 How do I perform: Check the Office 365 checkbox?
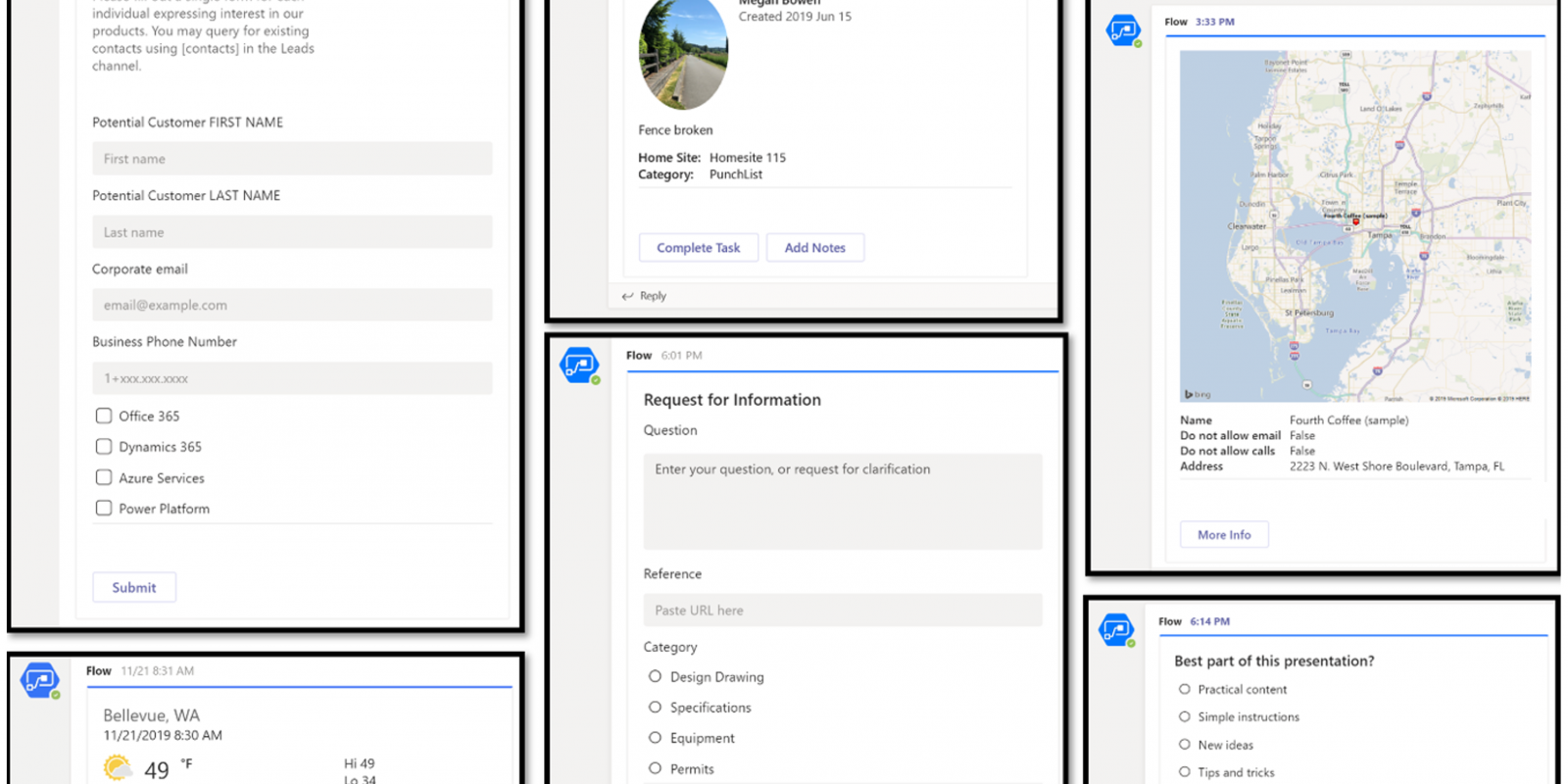(104, 416)
